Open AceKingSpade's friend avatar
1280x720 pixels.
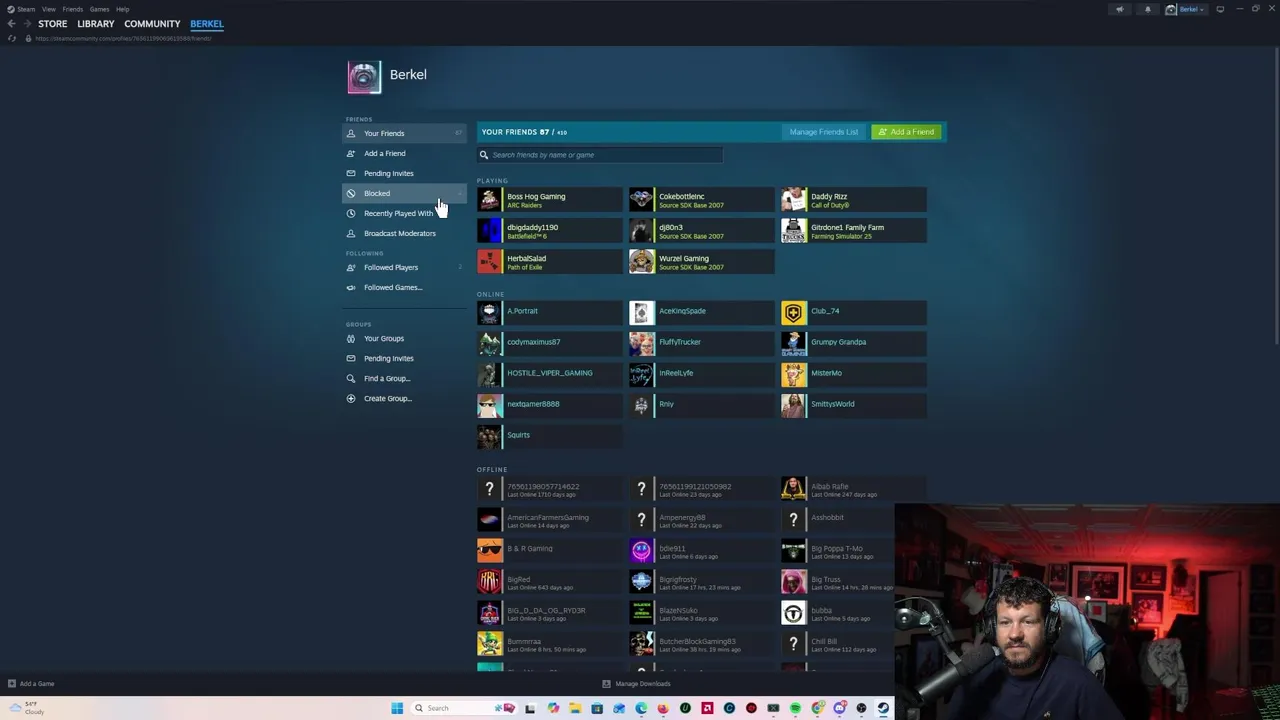641,314
